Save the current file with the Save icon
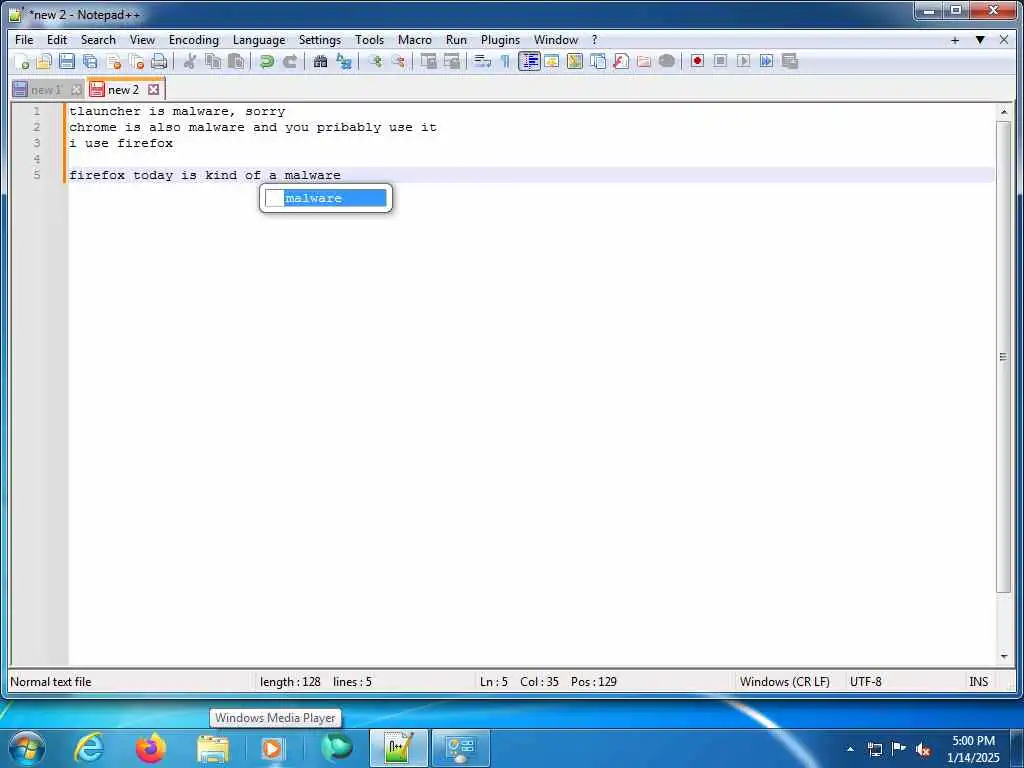 coord(67,61)
